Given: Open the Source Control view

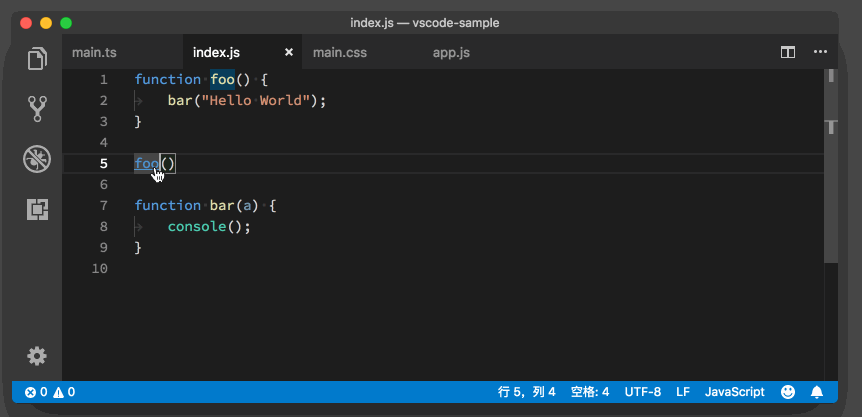Looking at the screenshot, I should 38,108.
